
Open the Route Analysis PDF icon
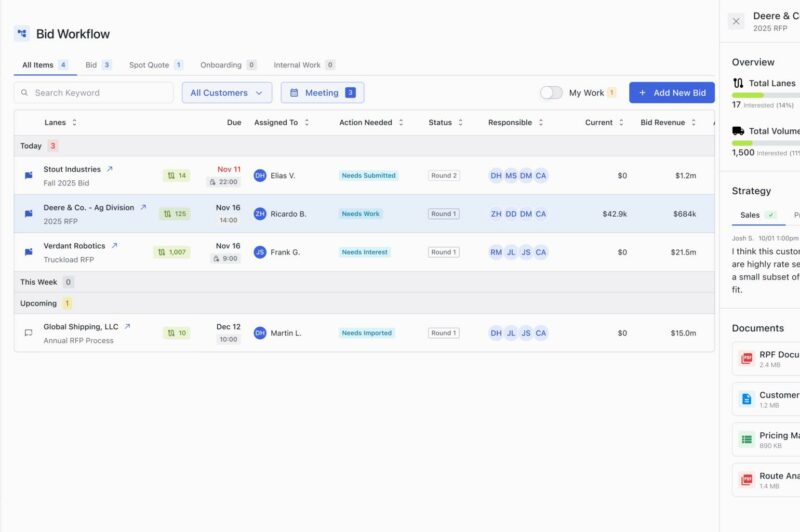pos(746,479)
